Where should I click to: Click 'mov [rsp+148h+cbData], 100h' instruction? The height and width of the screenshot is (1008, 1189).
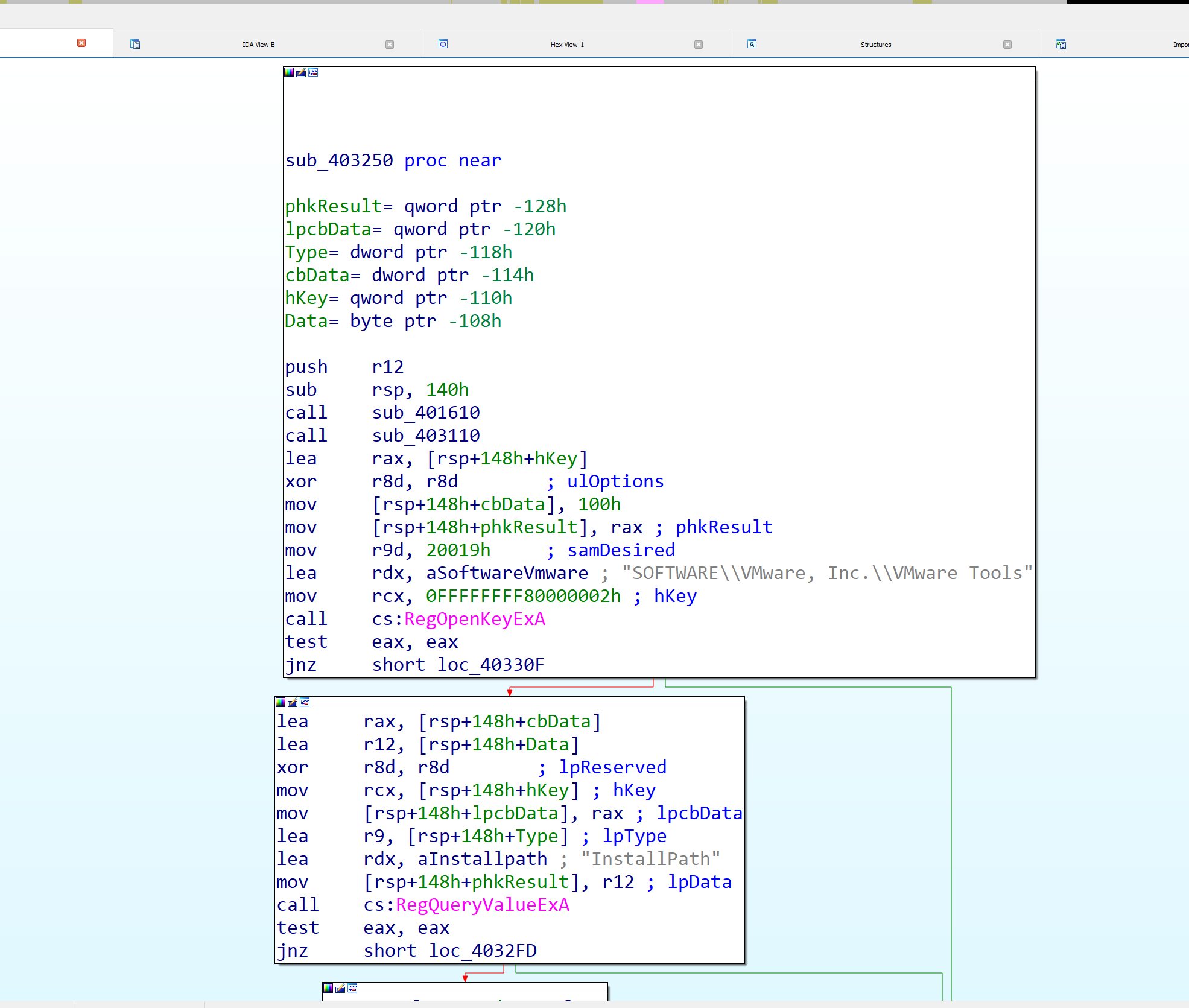tap(453, 504)
